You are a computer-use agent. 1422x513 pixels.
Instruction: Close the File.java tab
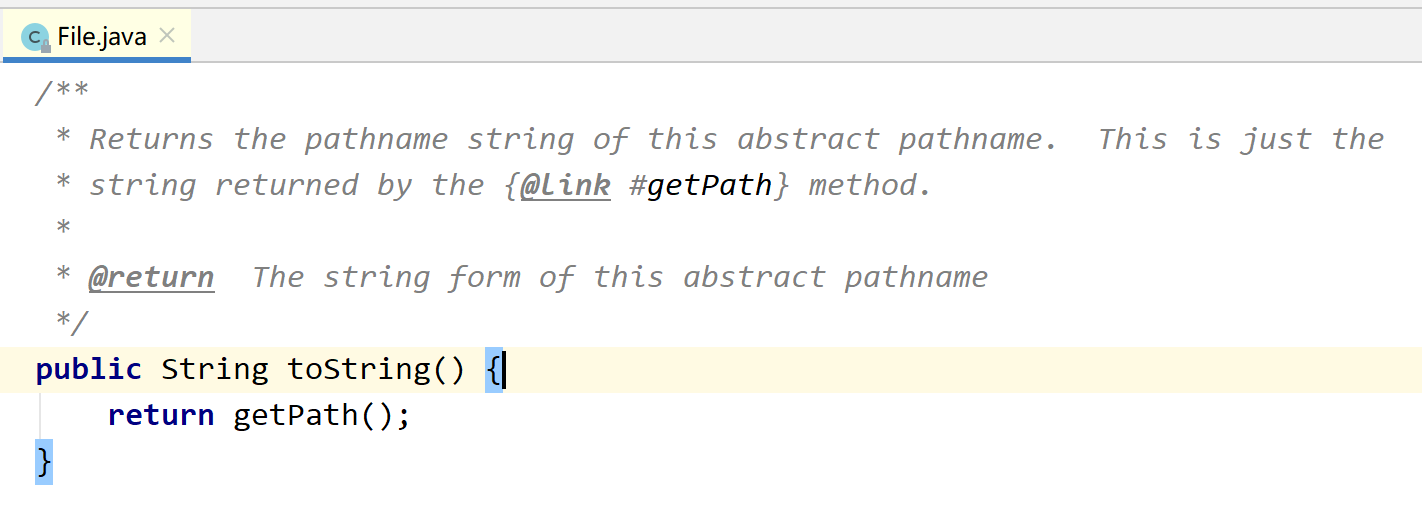pyautogui.click(x=167, y=36)
